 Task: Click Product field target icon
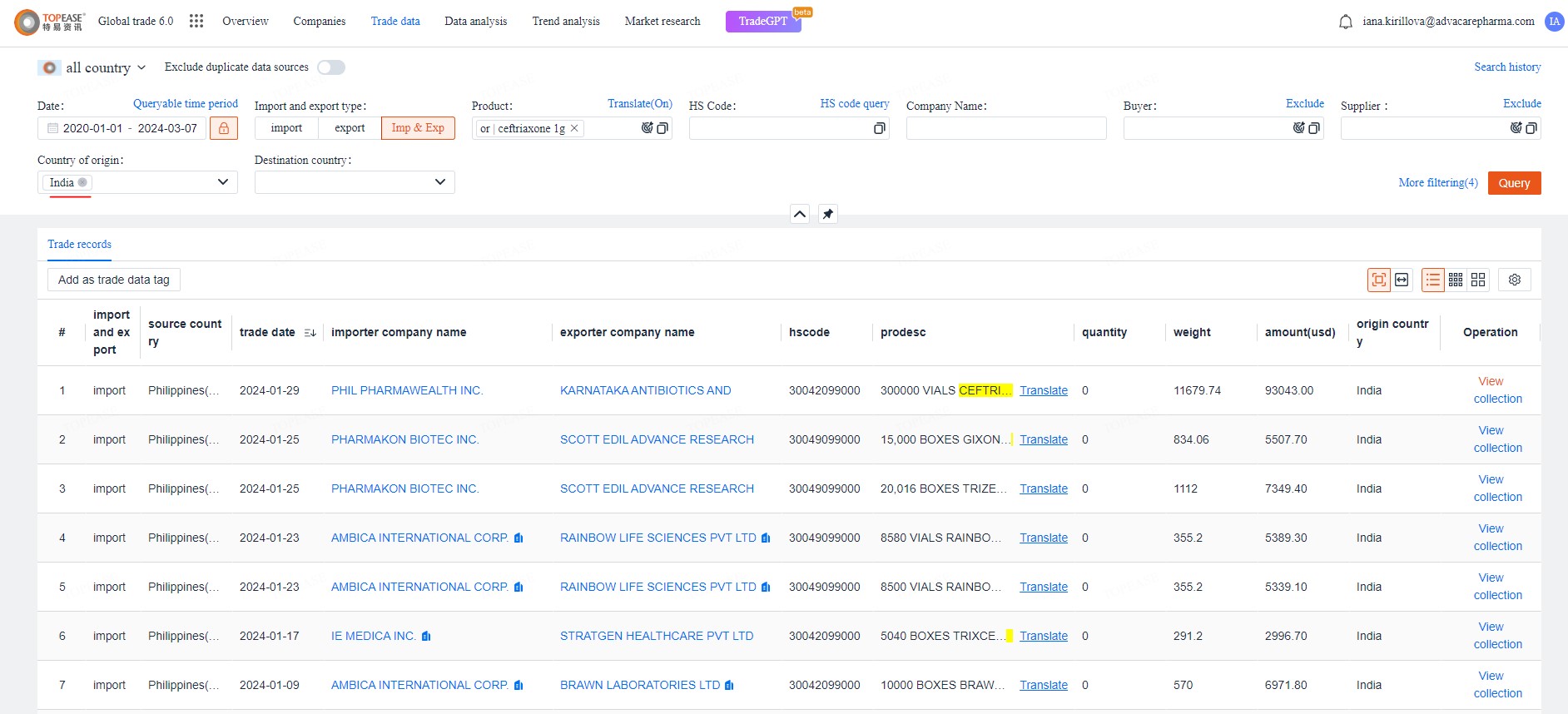pyautogui.click(x=647, y=128)
